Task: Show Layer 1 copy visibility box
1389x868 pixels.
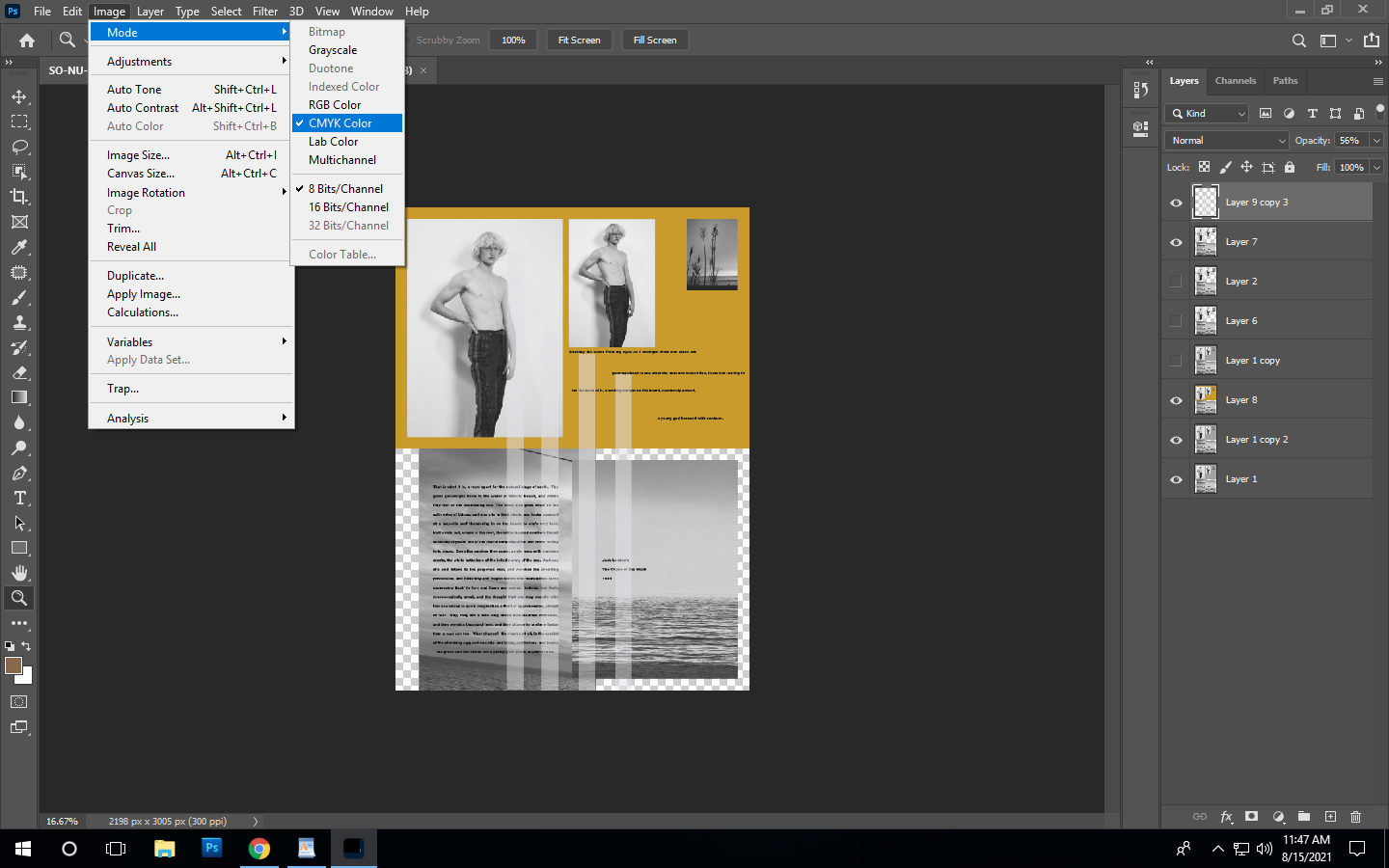Action: [1176, 361]
